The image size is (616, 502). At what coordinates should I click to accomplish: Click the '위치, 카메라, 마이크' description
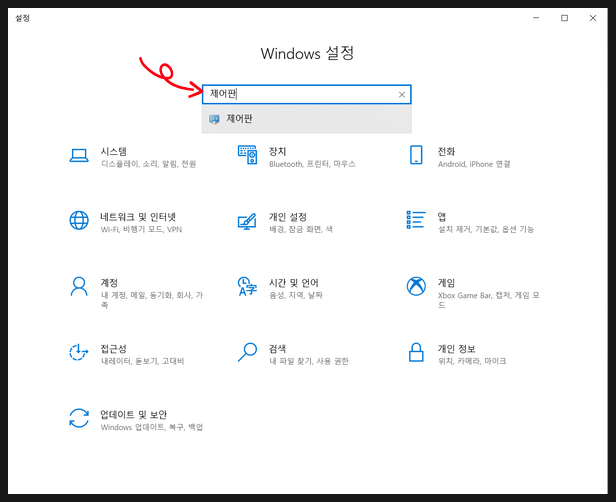tap(472, 361)
